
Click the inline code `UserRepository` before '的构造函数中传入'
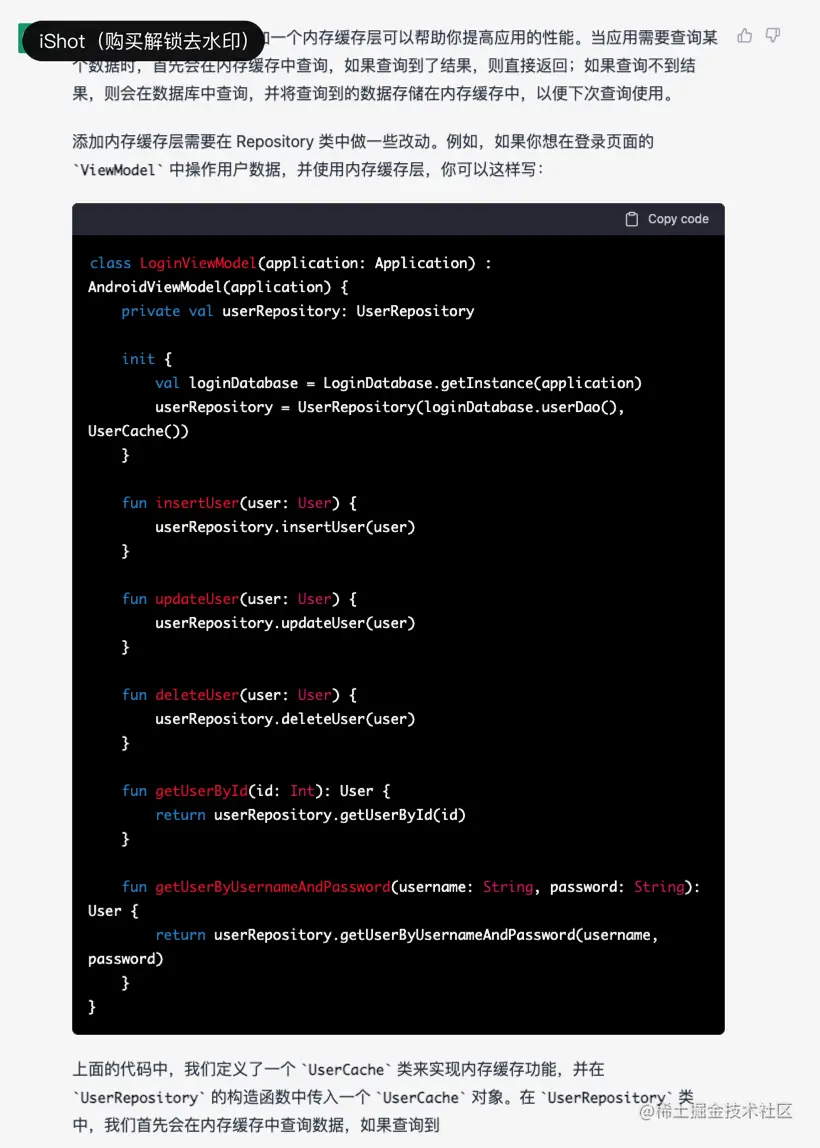point(139,1097)
